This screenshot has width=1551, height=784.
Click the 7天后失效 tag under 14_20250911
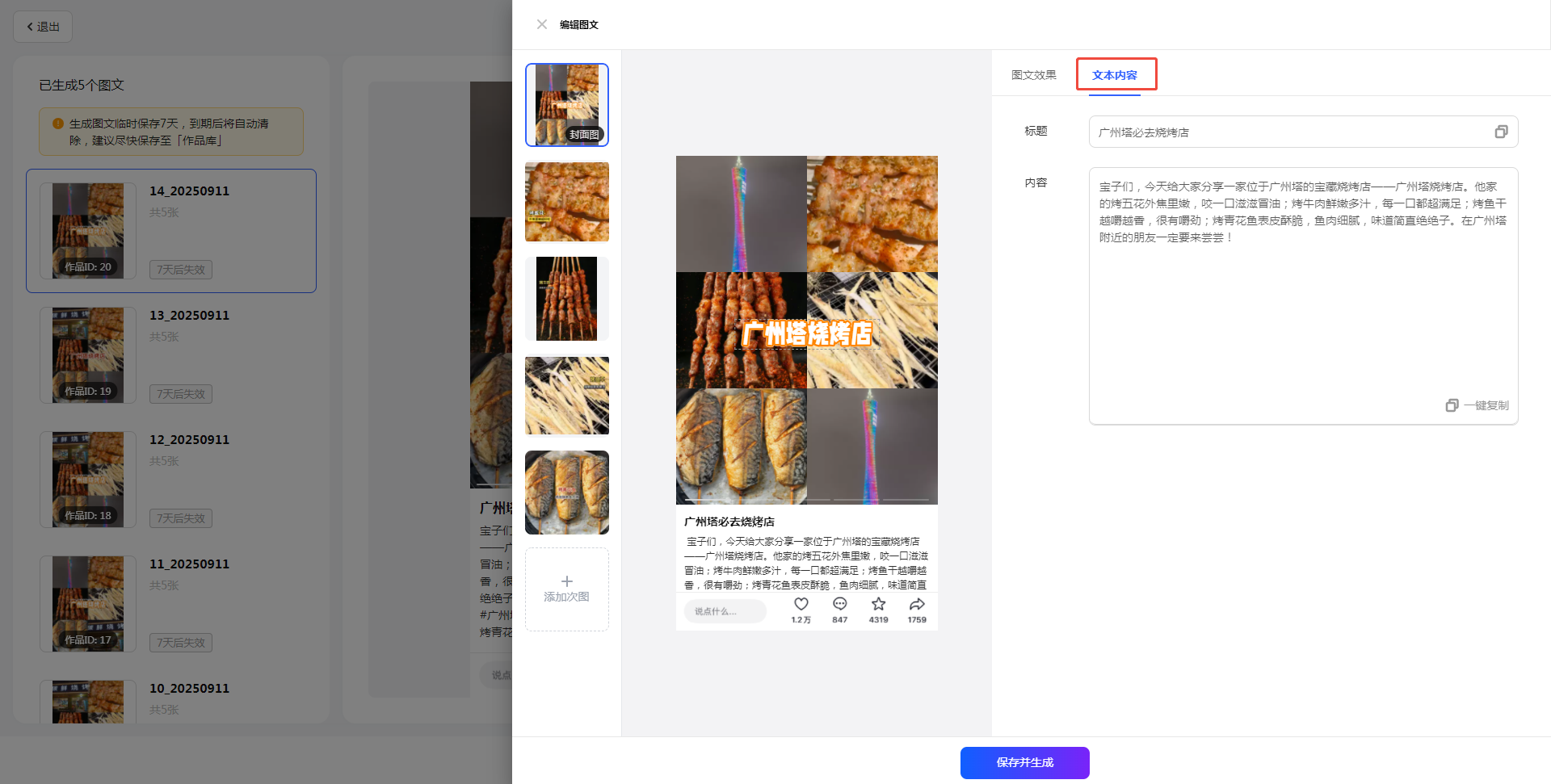tap(181, 270)
